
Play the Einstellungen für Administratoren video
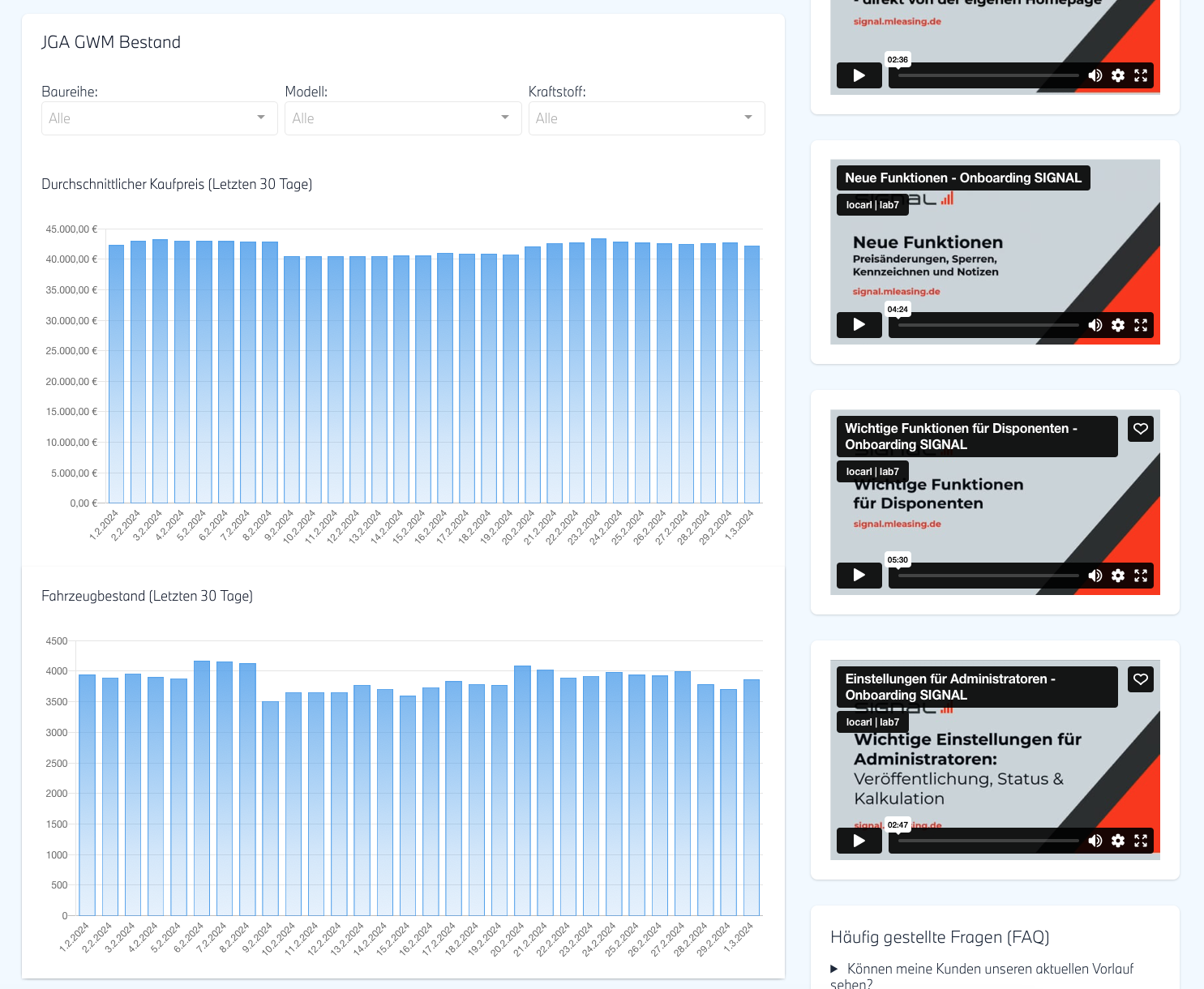[x=859, y=841]
